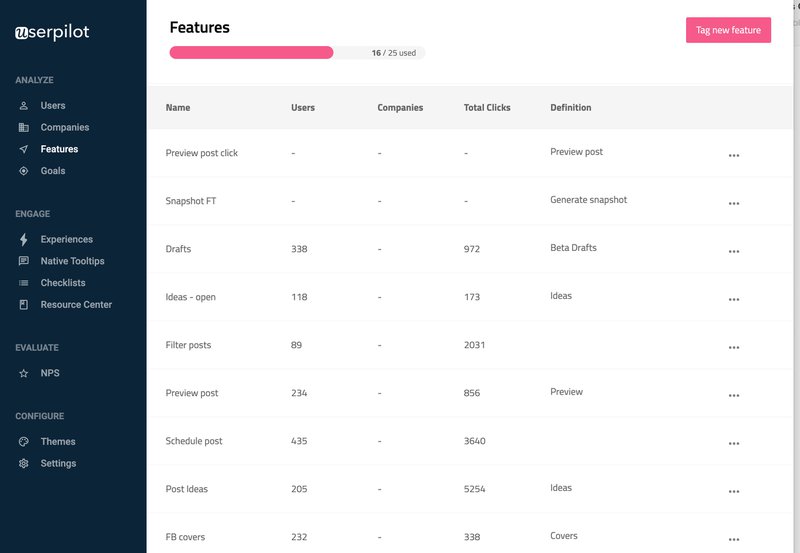Click the Userpilot logo
The width and height of the screenshot is (800, 553).
52,32
